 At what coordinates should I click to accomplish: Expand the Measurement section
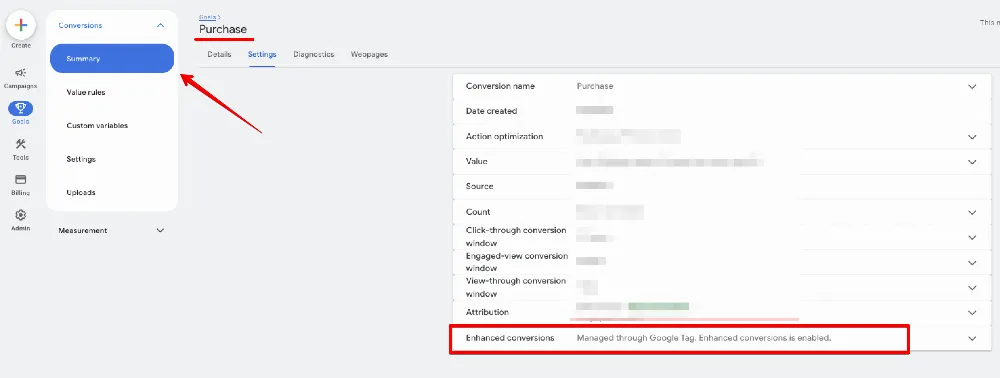160,231
